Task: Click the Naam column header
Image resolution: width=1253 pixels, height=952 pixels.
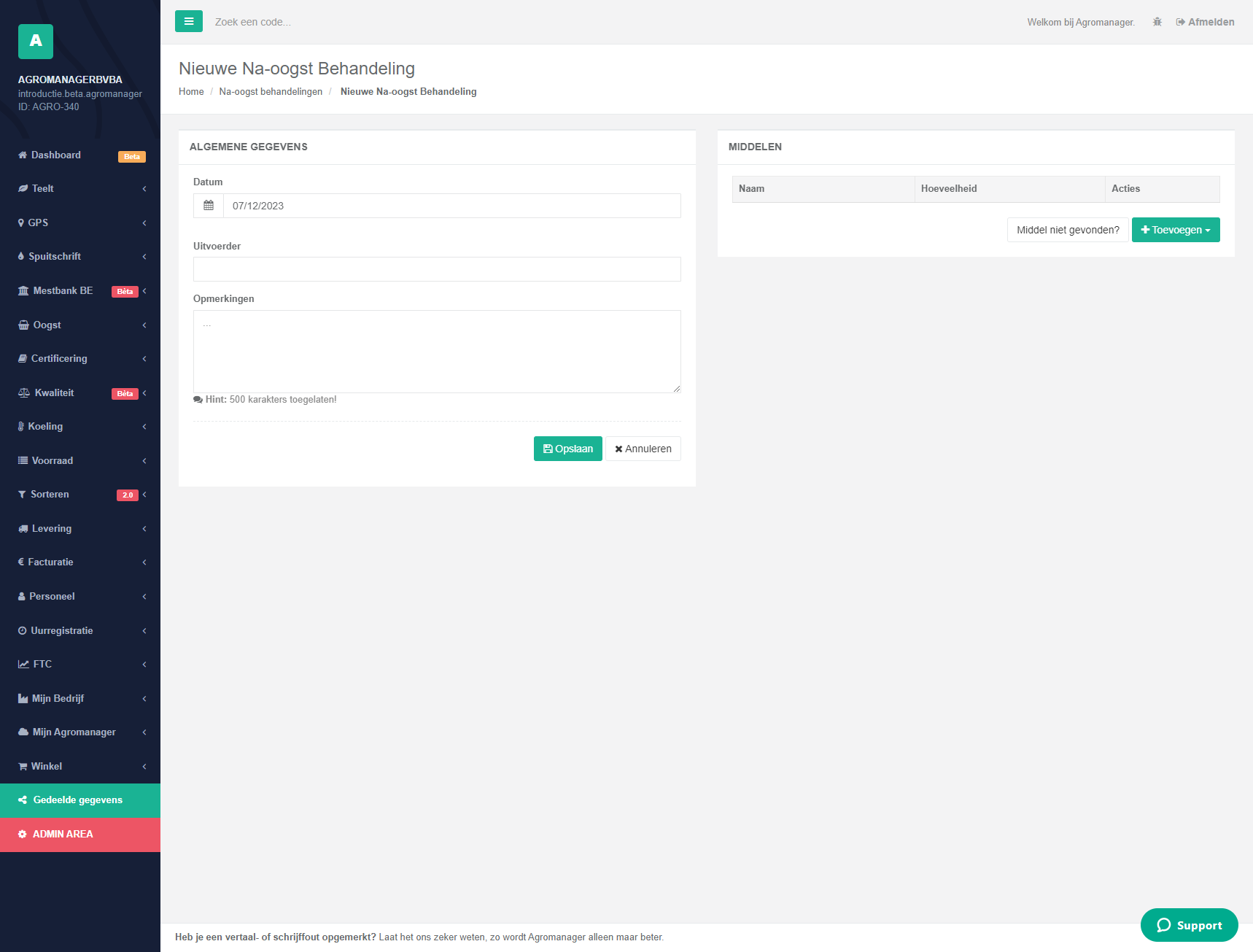Action: [x=823, y=189]
